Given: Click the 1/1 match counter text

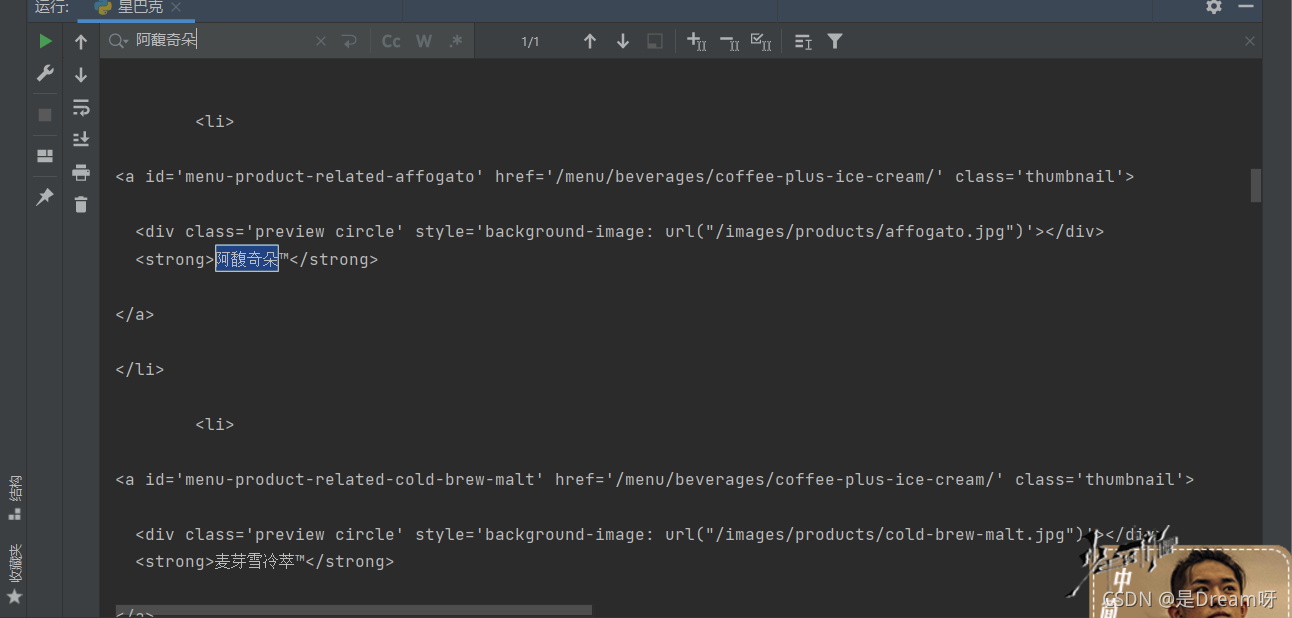Looking at the screenshot, I should (x=530, y=42).
